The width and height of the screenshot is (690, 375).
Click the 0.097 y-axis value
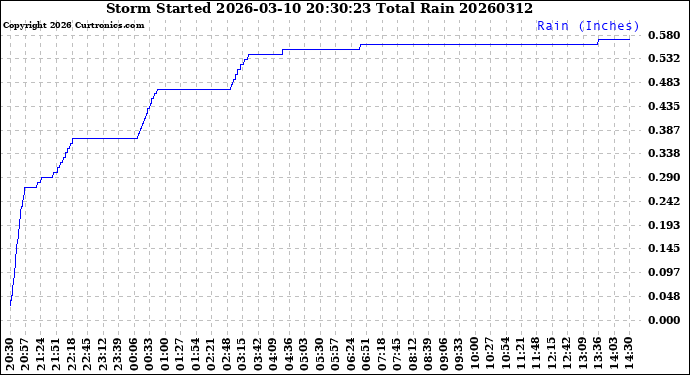pyautogui.click(x=664, y=272)
